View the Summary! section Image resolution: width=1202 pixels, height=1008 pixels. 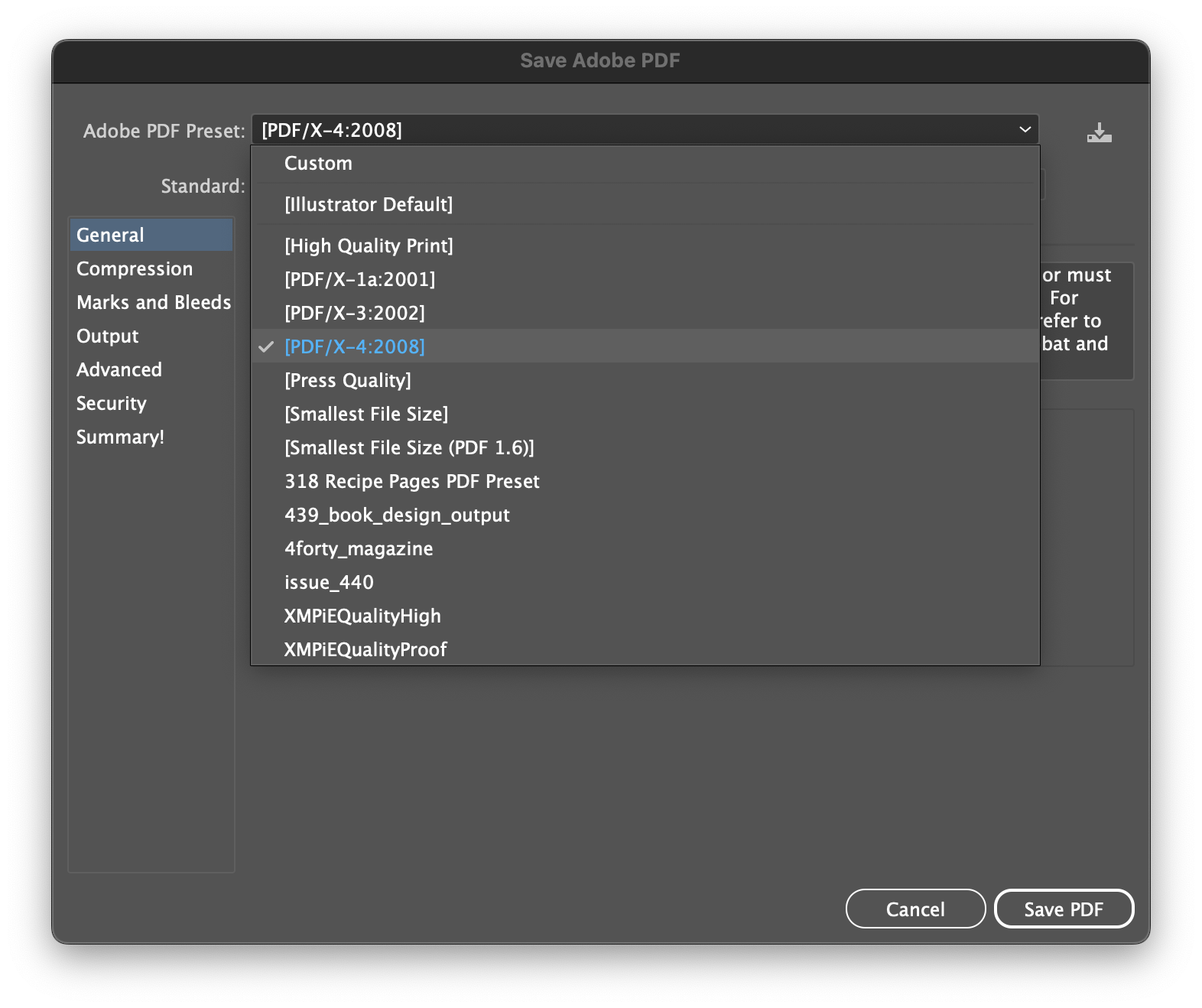coord(151,437)
